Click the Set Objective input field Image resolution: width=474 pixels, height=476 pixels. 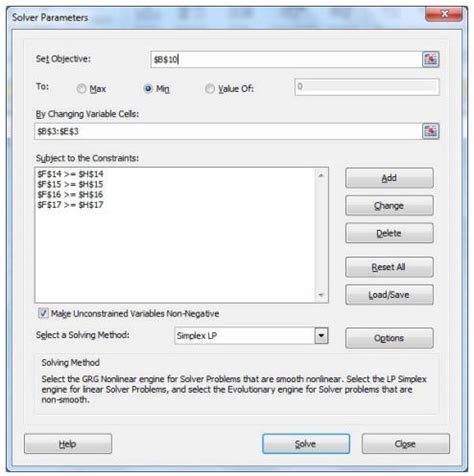(286, 59)
